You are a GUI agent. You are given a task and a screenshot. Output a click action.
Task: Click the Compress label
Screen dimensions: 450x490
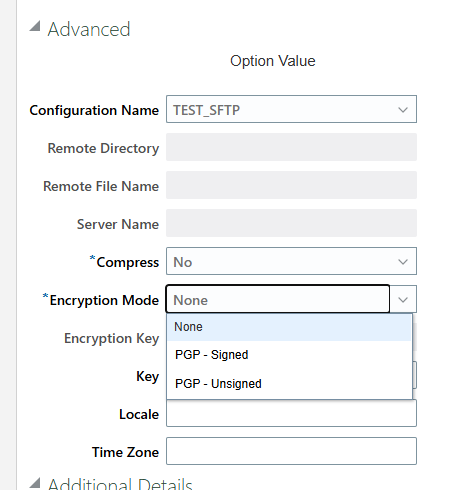tap(127, 262)
